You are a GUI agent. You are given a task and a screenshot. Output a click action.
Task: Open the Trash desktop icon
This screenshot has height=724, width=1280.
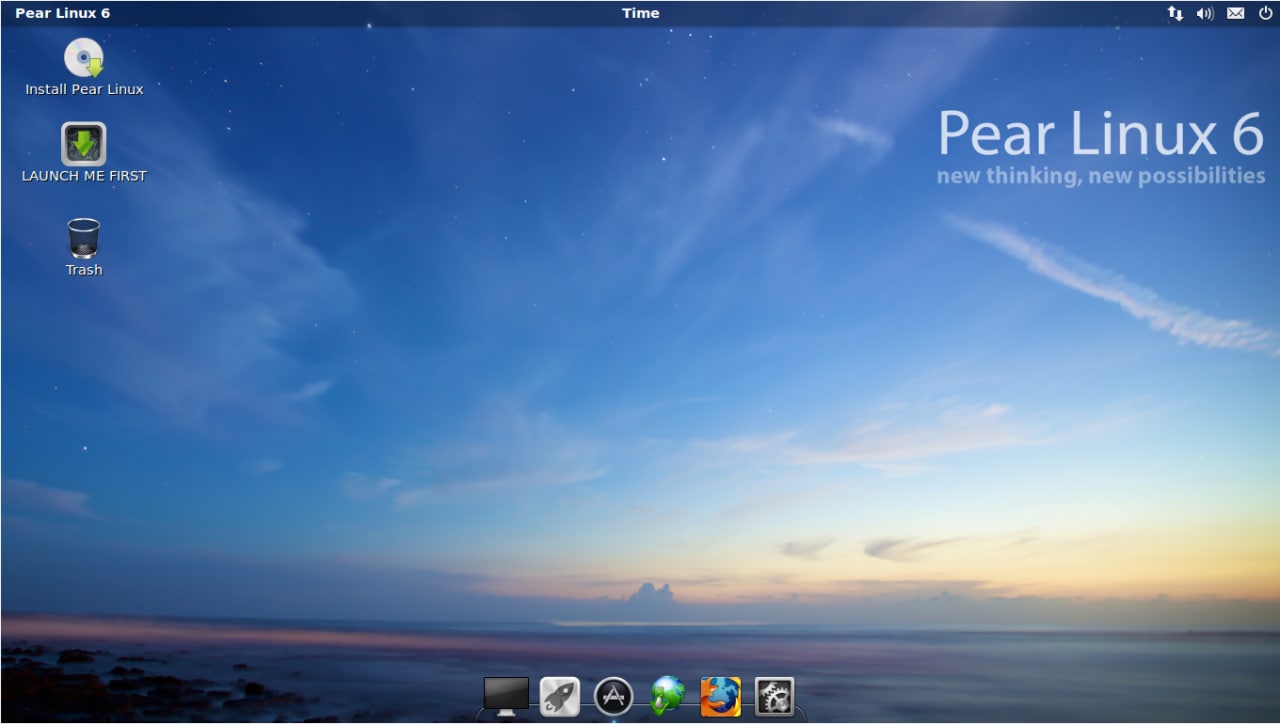[84, 238]
